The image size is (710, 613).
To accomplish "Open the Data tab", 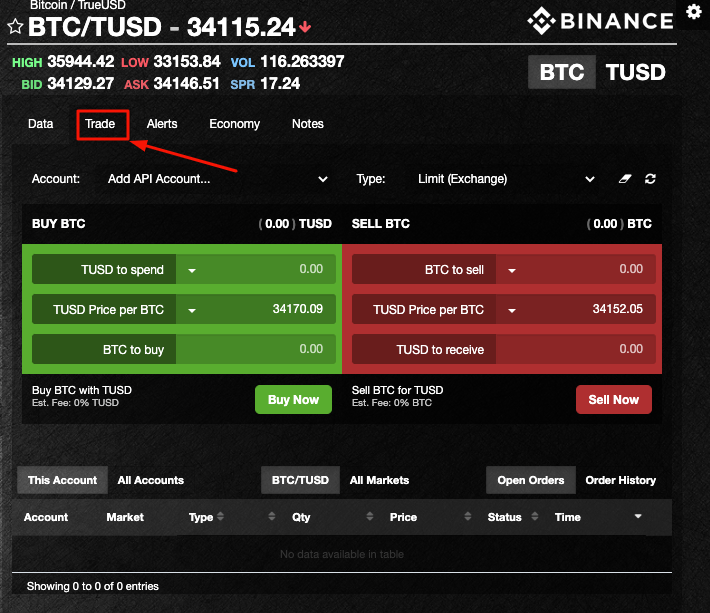I will click(x=40, y=124).
